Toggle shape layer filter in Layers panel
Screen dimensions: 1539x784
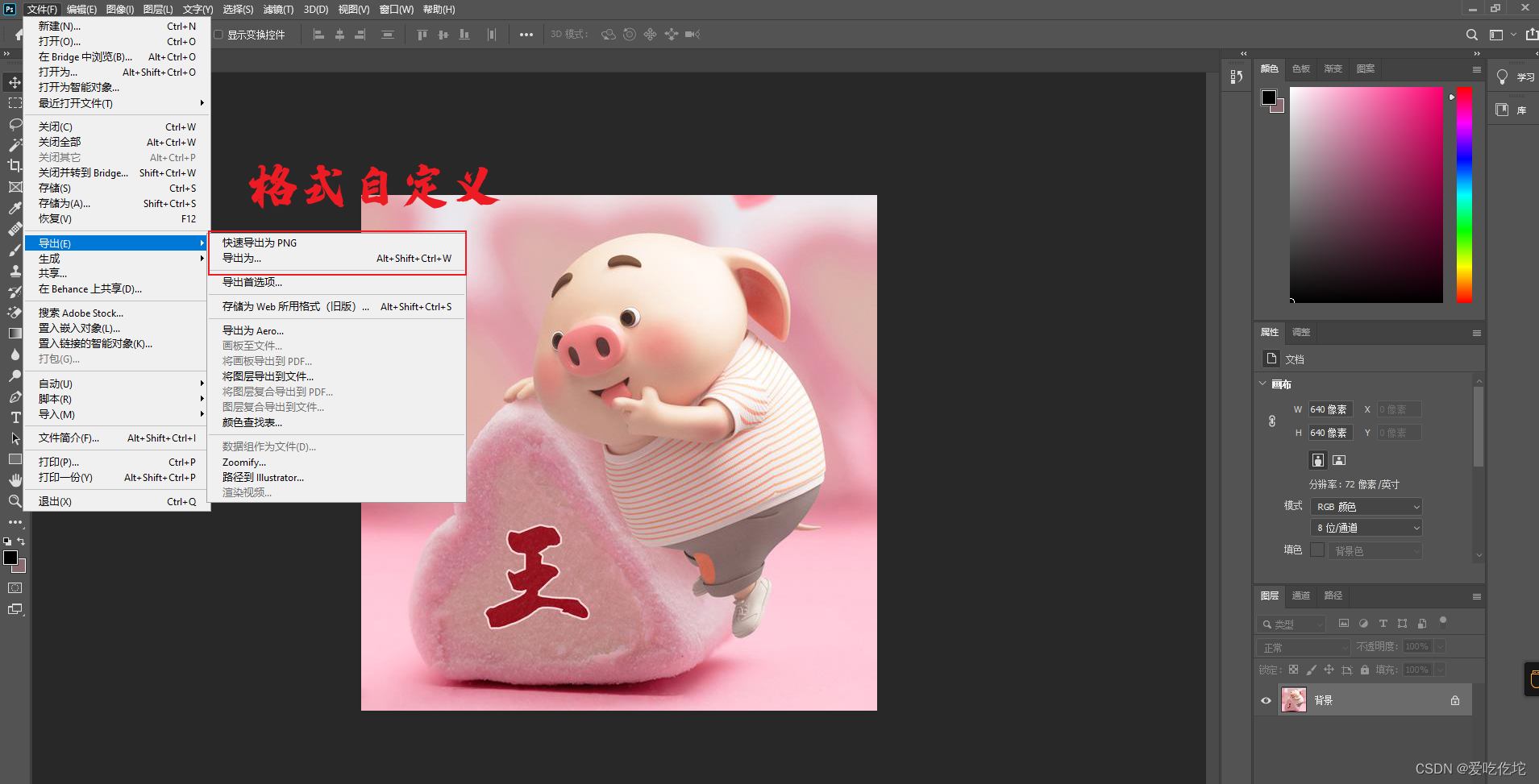1402,623
